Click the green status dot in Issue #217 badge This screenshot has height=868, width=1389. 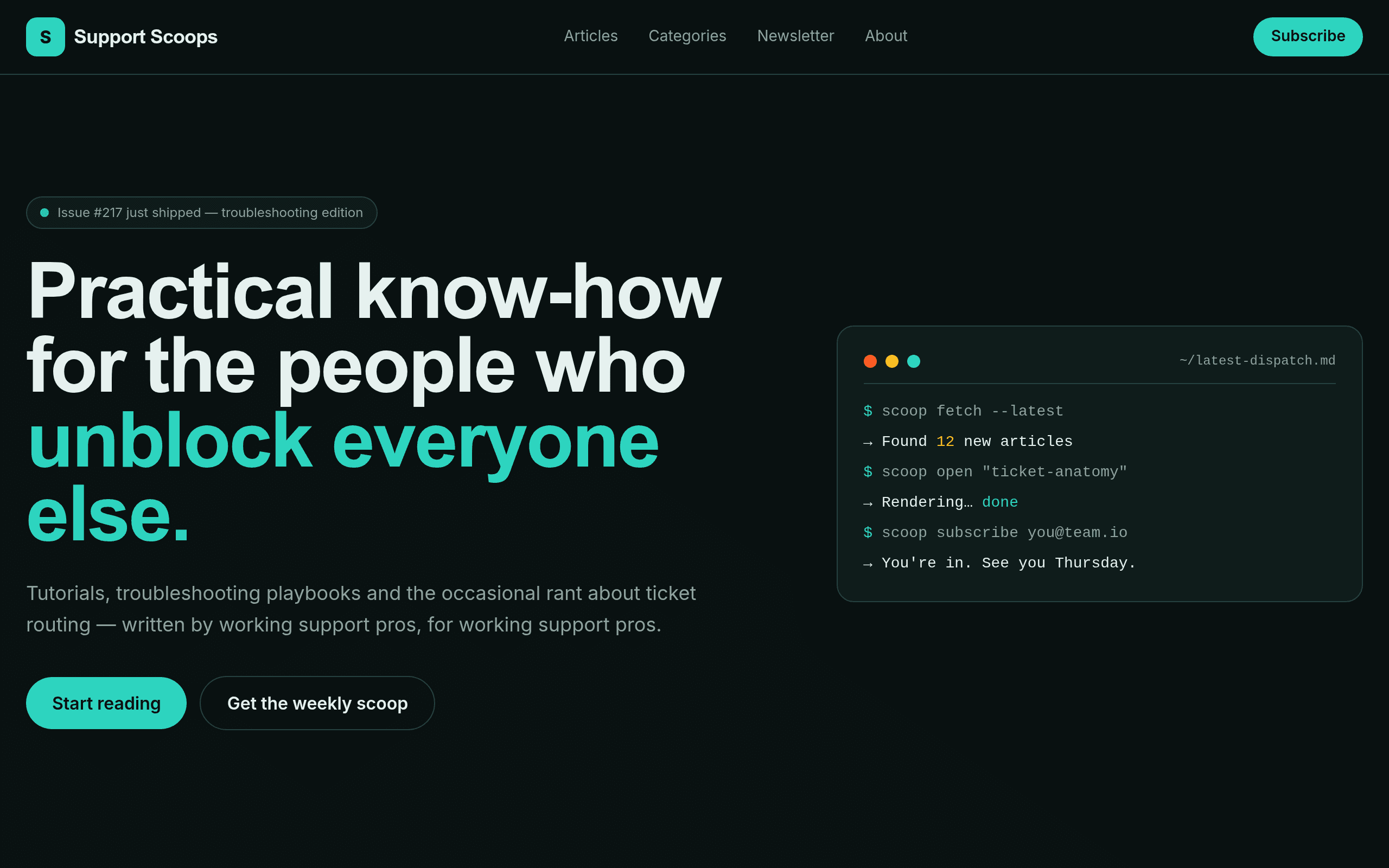tap(44, 213)
